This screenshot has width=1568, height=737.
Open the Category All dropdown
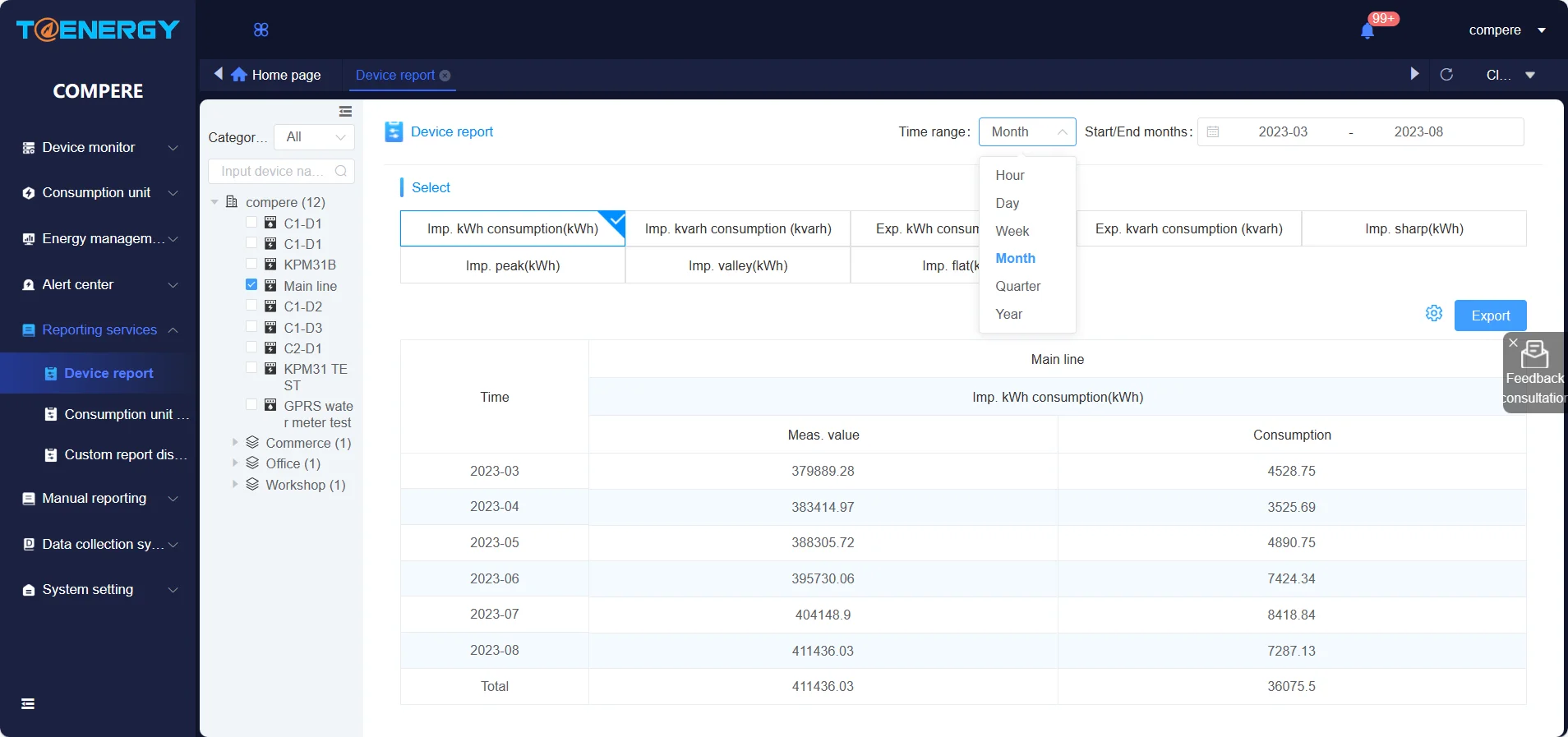point(315,137)
